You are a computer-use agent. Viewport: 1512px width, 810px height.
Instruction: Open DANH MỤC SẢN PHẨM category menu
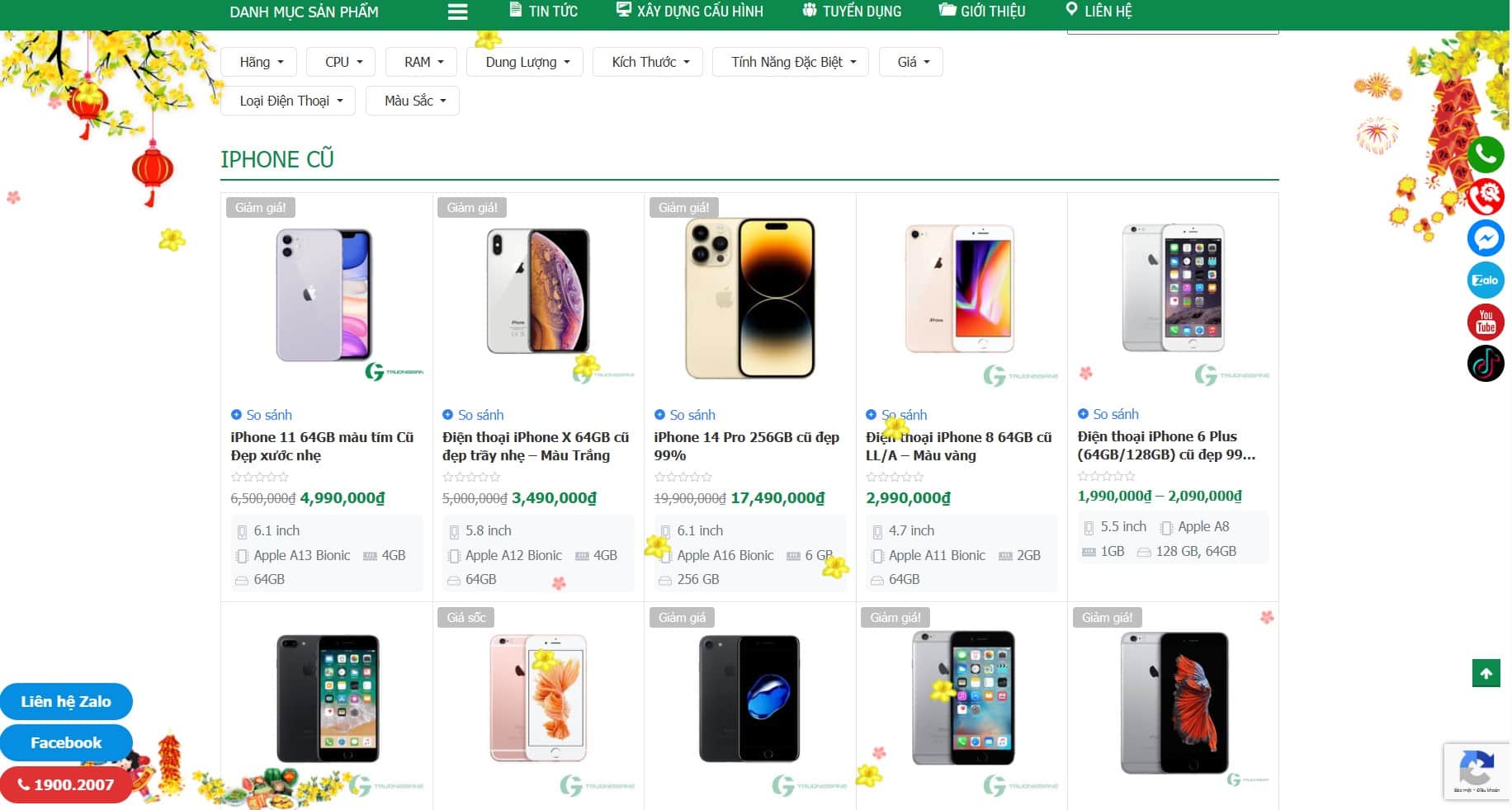point(304,12)
